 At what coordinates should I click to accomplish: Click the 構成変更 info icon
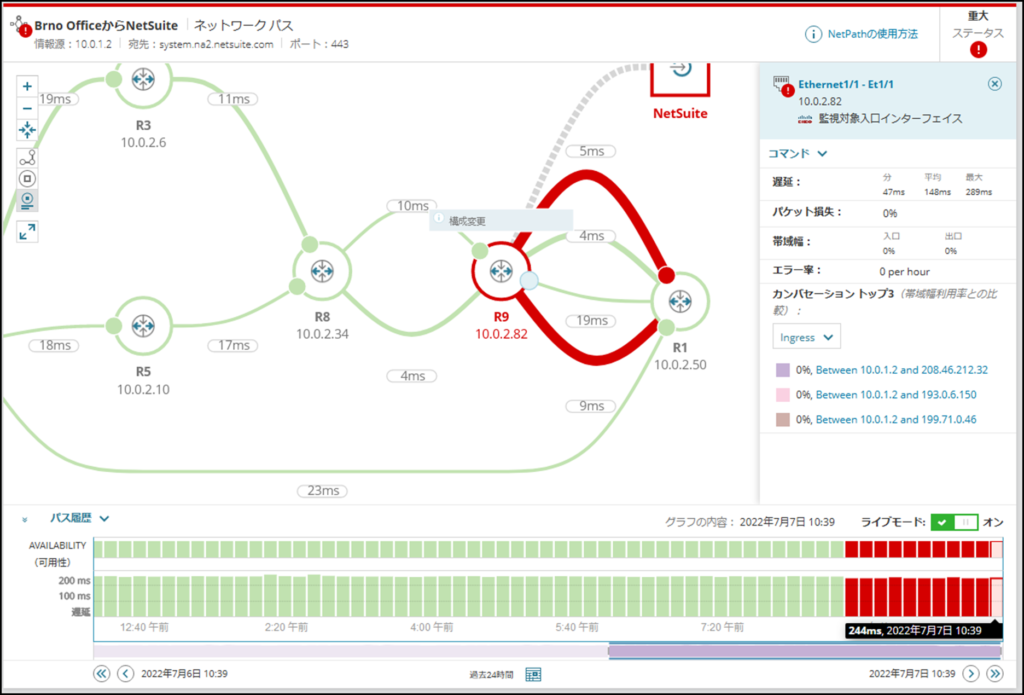[x=439, y=218]
